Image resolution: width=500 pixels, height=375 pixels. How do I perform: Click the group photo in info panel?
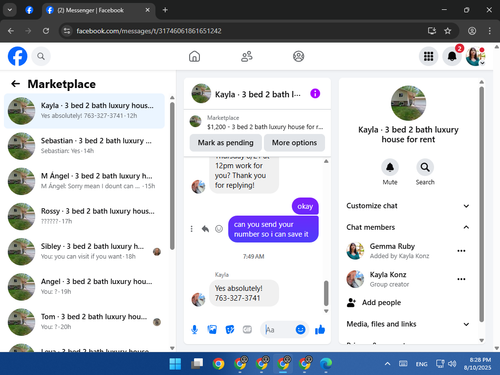pos(408,103)
